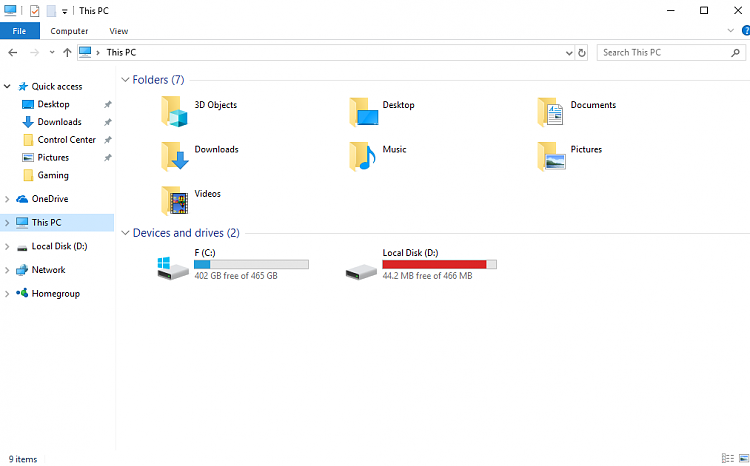Refresh the This PC view

click(x=582, y=53)
